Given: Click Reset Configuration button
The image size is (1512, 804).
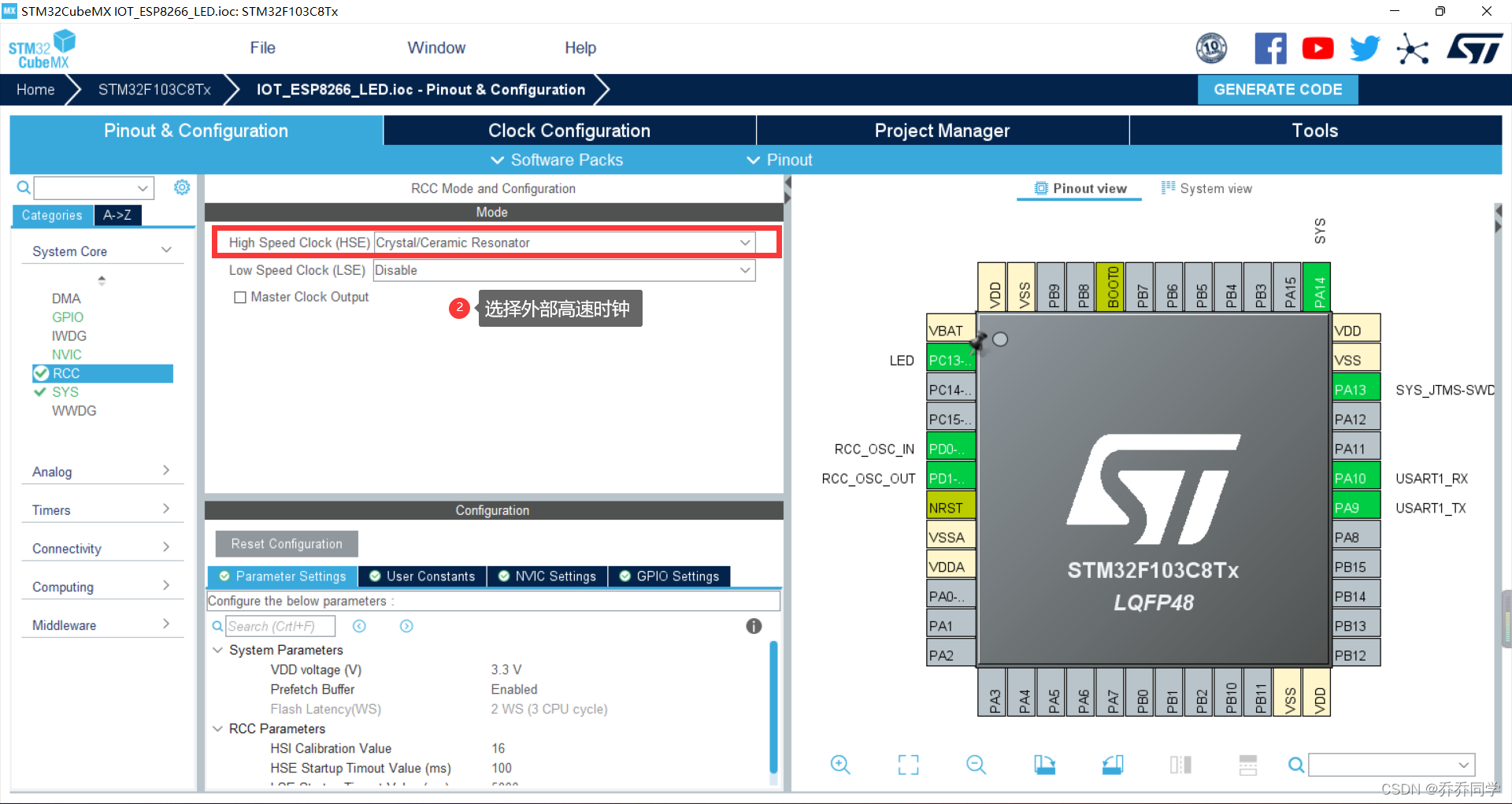Looking at the screenshot, I should tap(287, 544).
